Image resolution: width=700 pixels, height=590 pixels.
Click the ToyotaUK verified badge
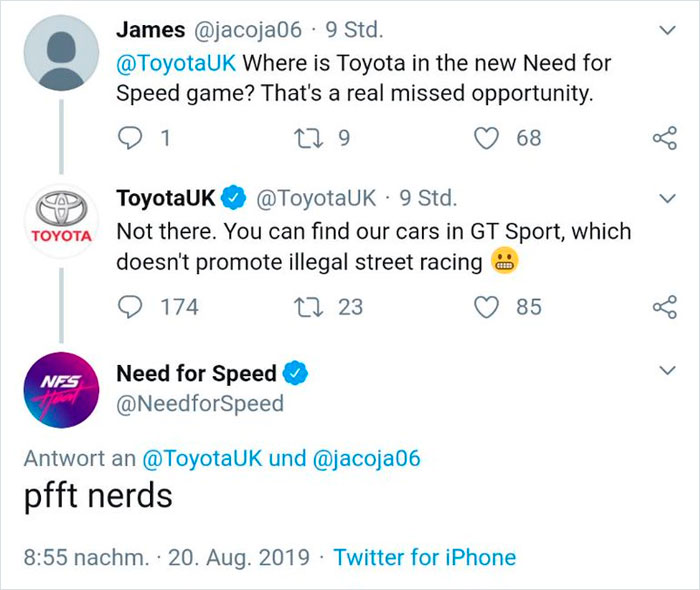point(234,198)
